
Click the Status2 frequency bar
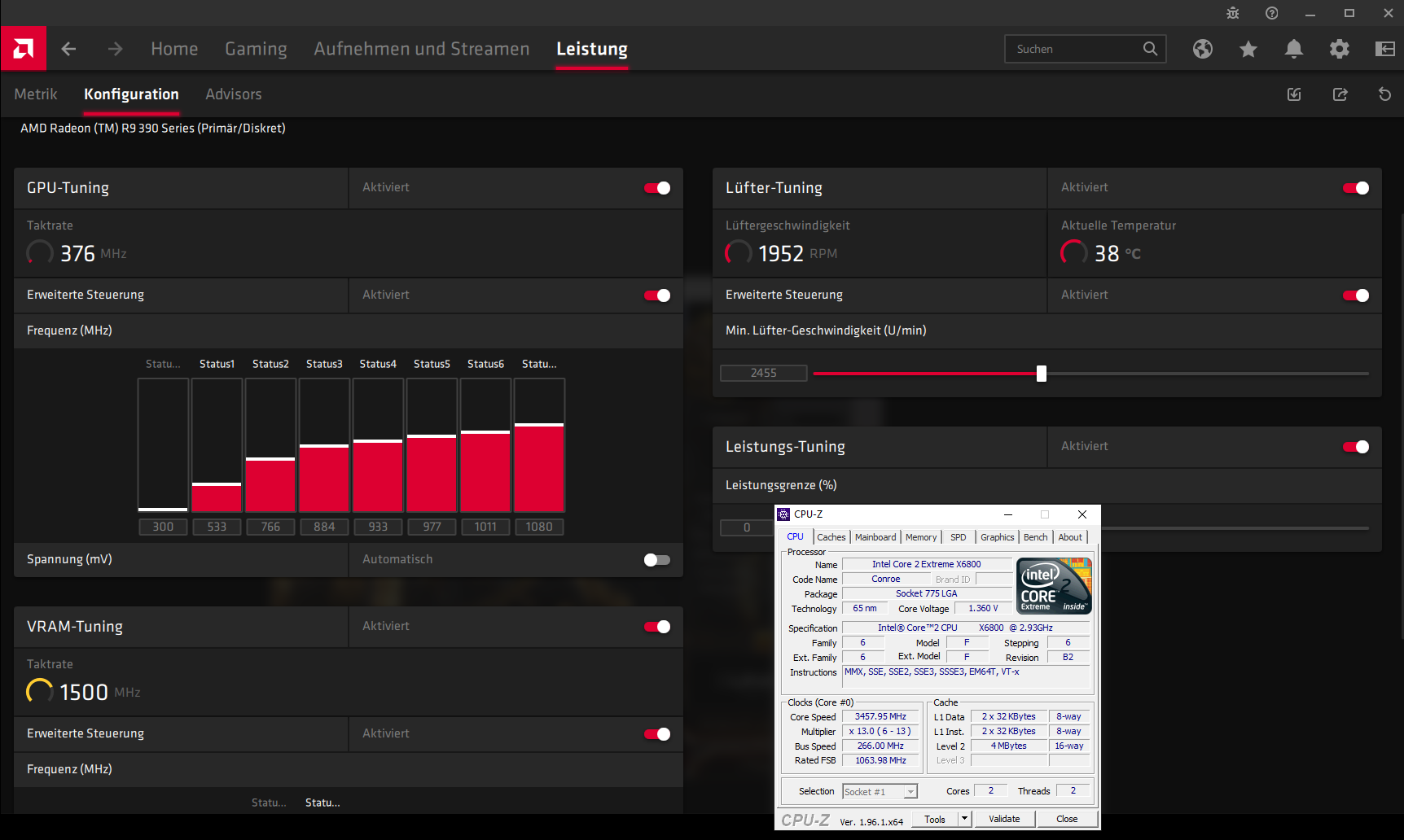point(270,445)
